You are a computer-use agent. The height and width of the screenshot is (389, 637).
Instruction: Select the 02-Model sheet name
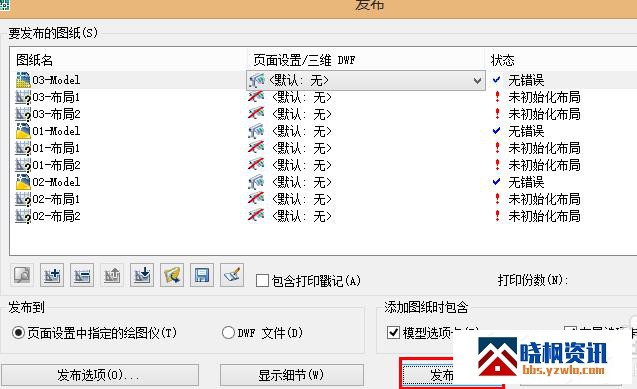tap(56, 182)
